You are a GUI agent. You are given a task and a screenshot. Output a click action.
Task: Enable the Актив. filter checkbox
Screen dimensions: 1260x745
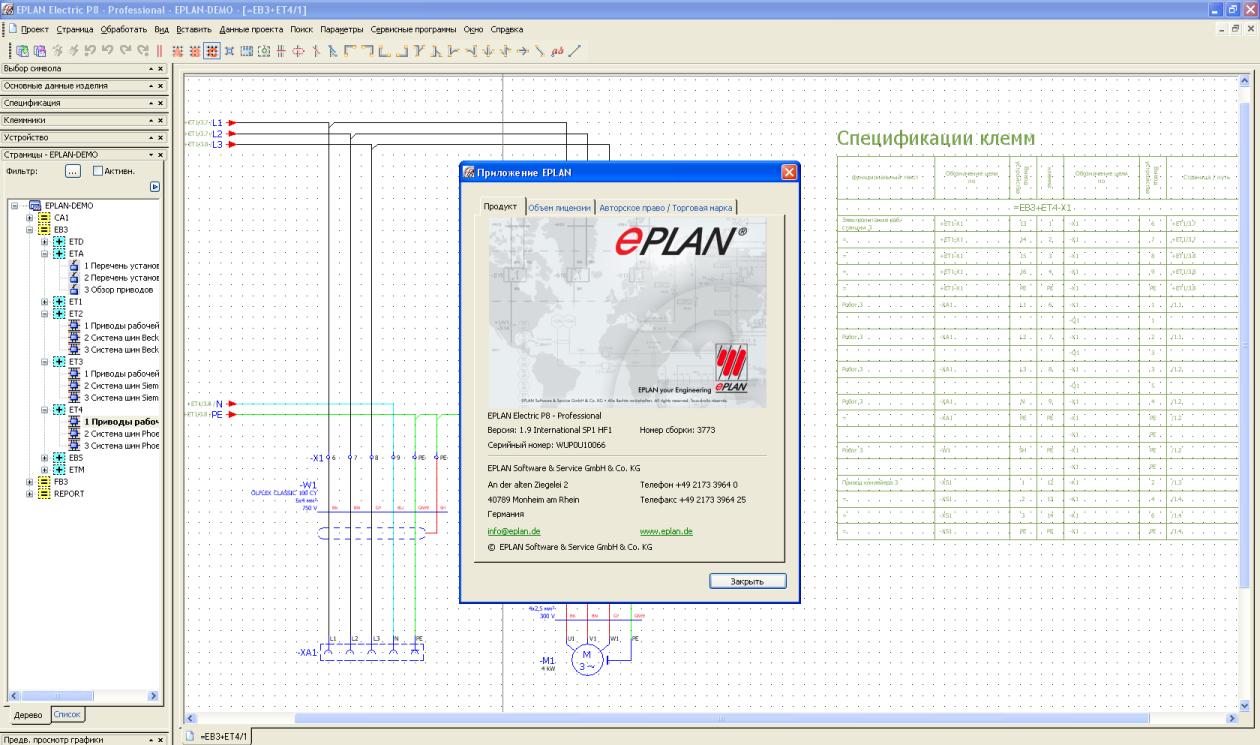[97, 171]
